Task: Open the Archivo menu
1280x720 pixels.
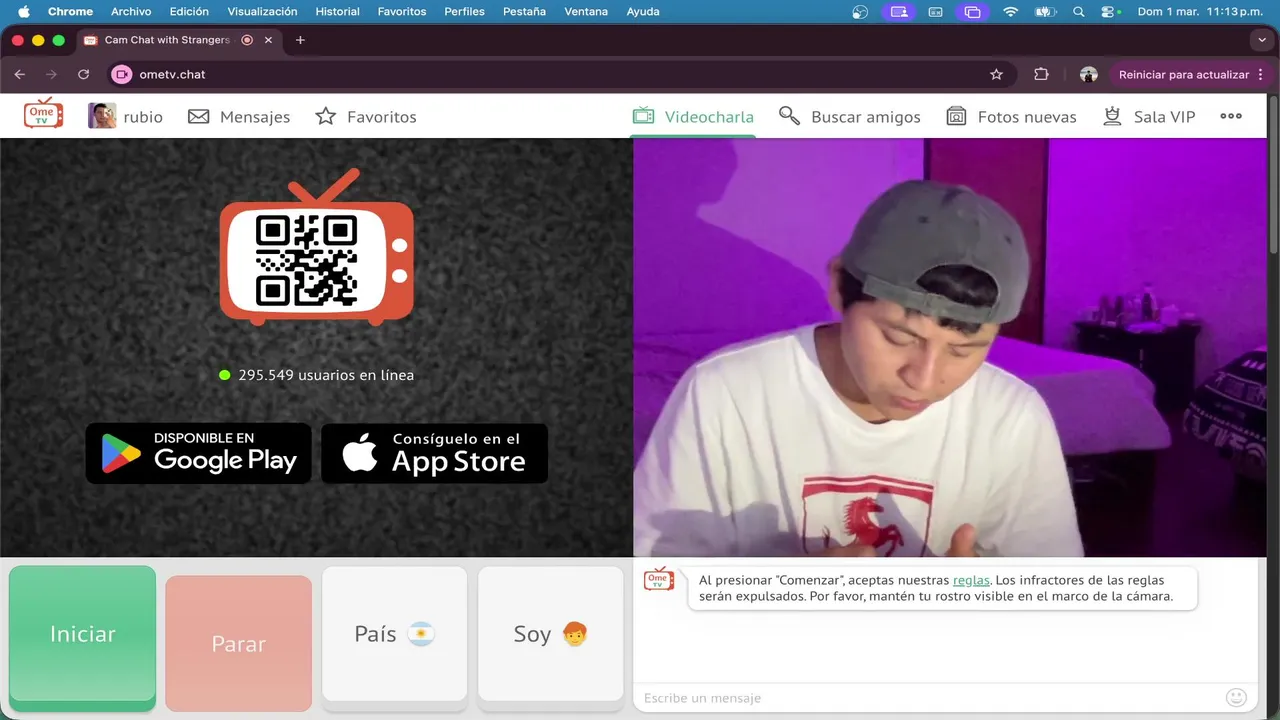Action: 131,12
